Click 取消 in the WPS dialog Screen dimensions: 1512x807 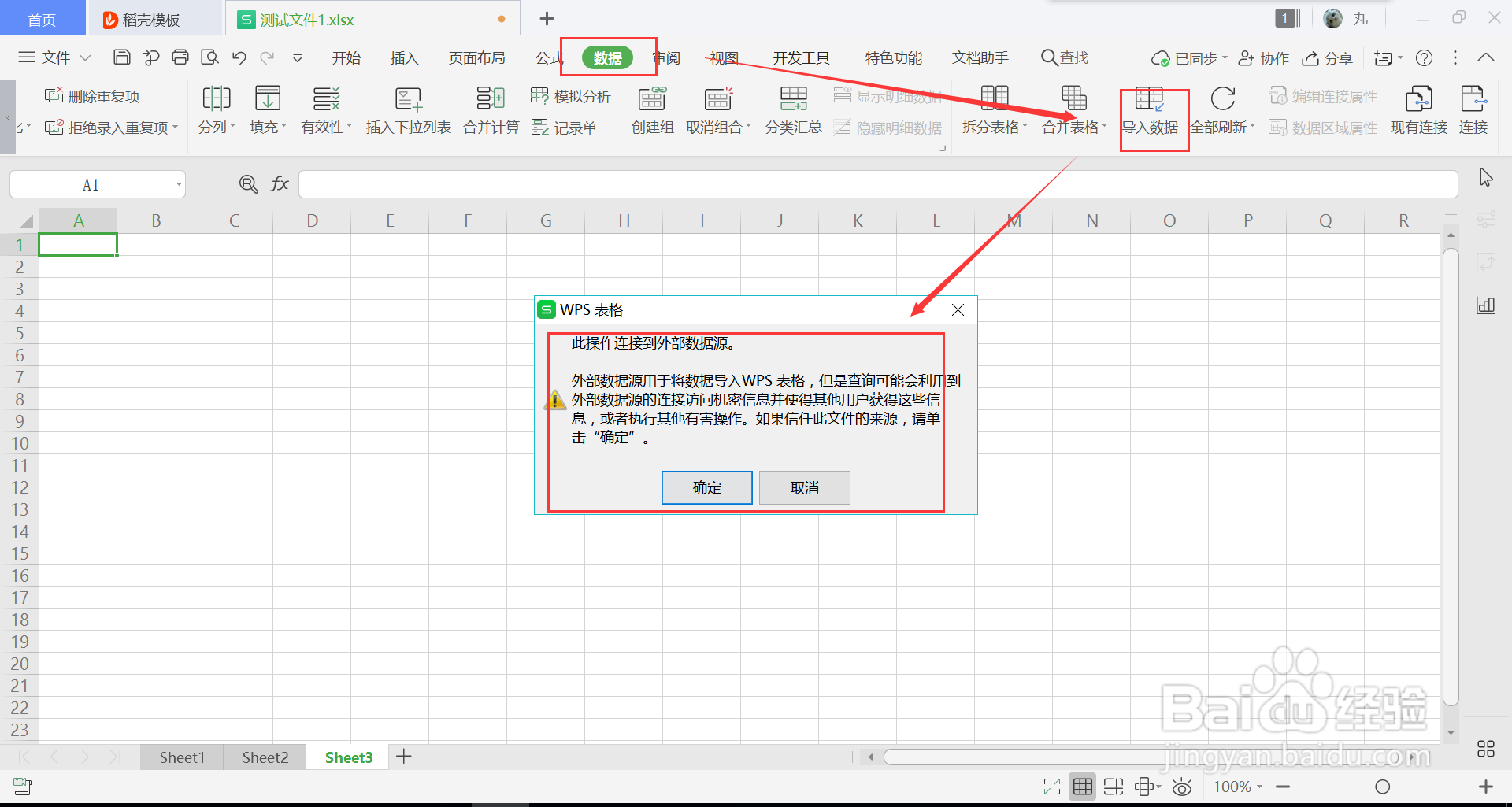pyautogui.click(x=804, y=487)
